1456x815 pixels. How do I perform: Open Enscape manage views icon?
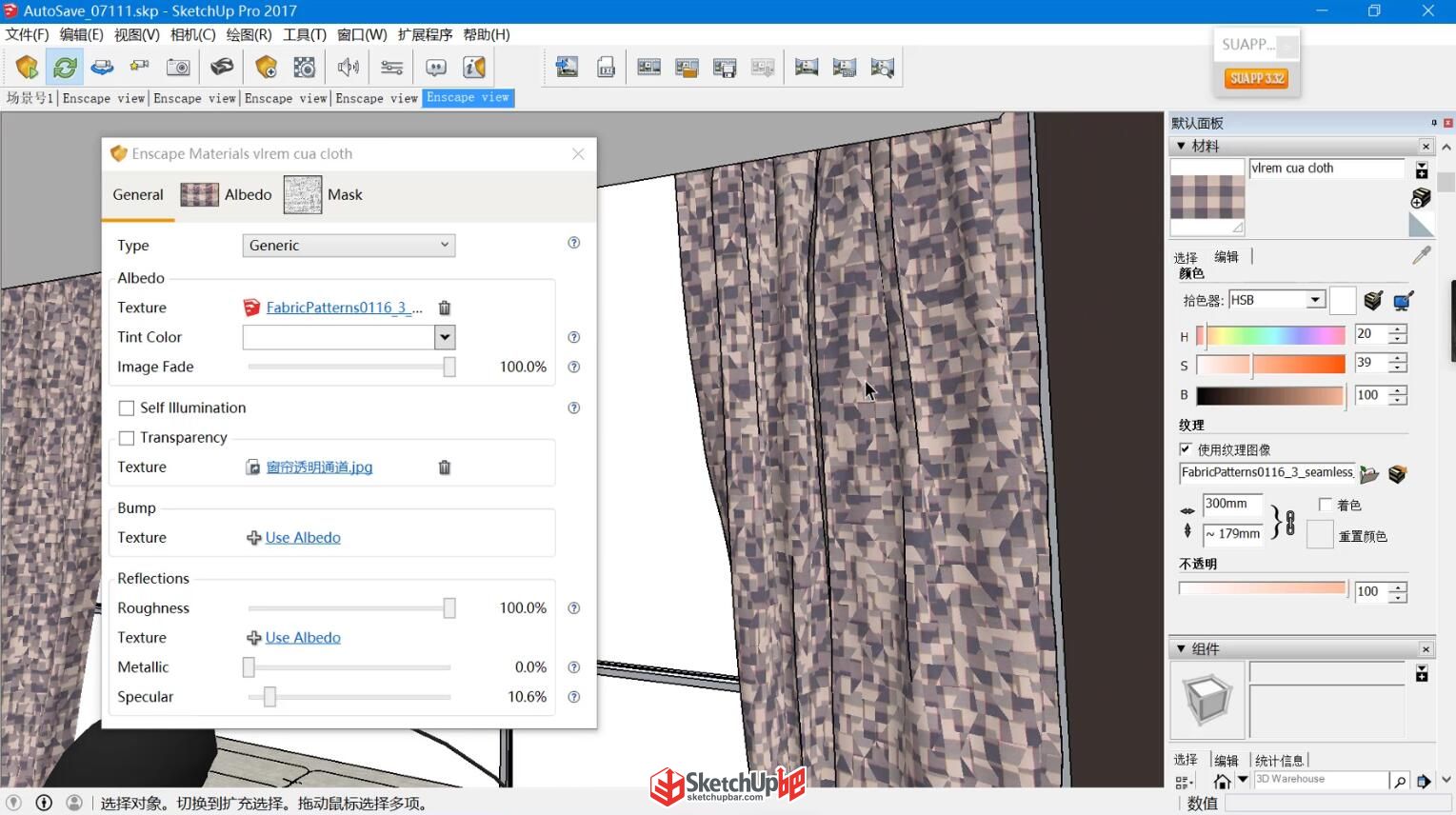[140, 67]
